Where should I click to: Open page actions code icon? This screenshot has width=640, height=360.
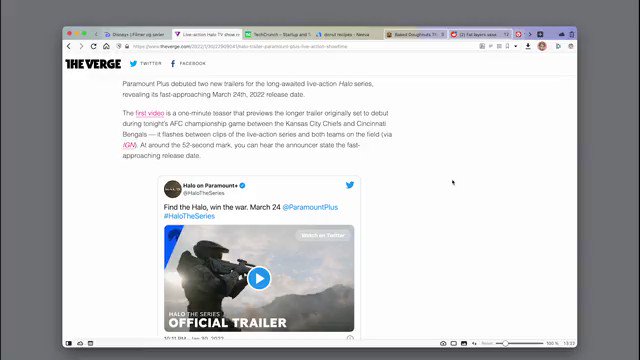pyautogui.click(x=474, y=343)
